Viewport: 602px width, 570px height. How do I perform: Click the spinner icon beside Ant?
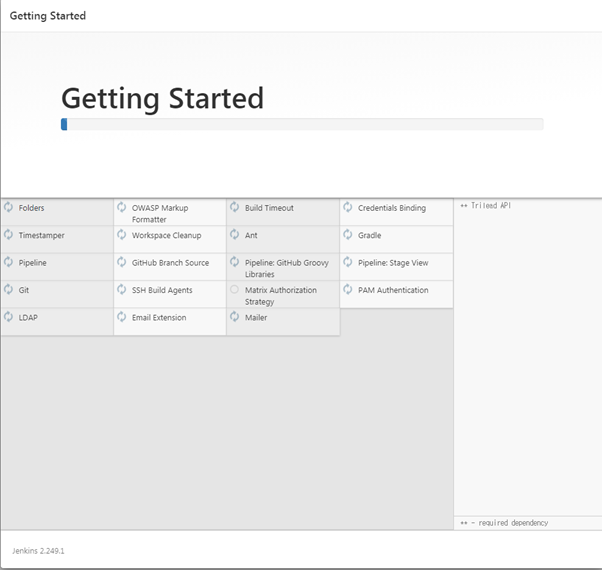[235, 235]
